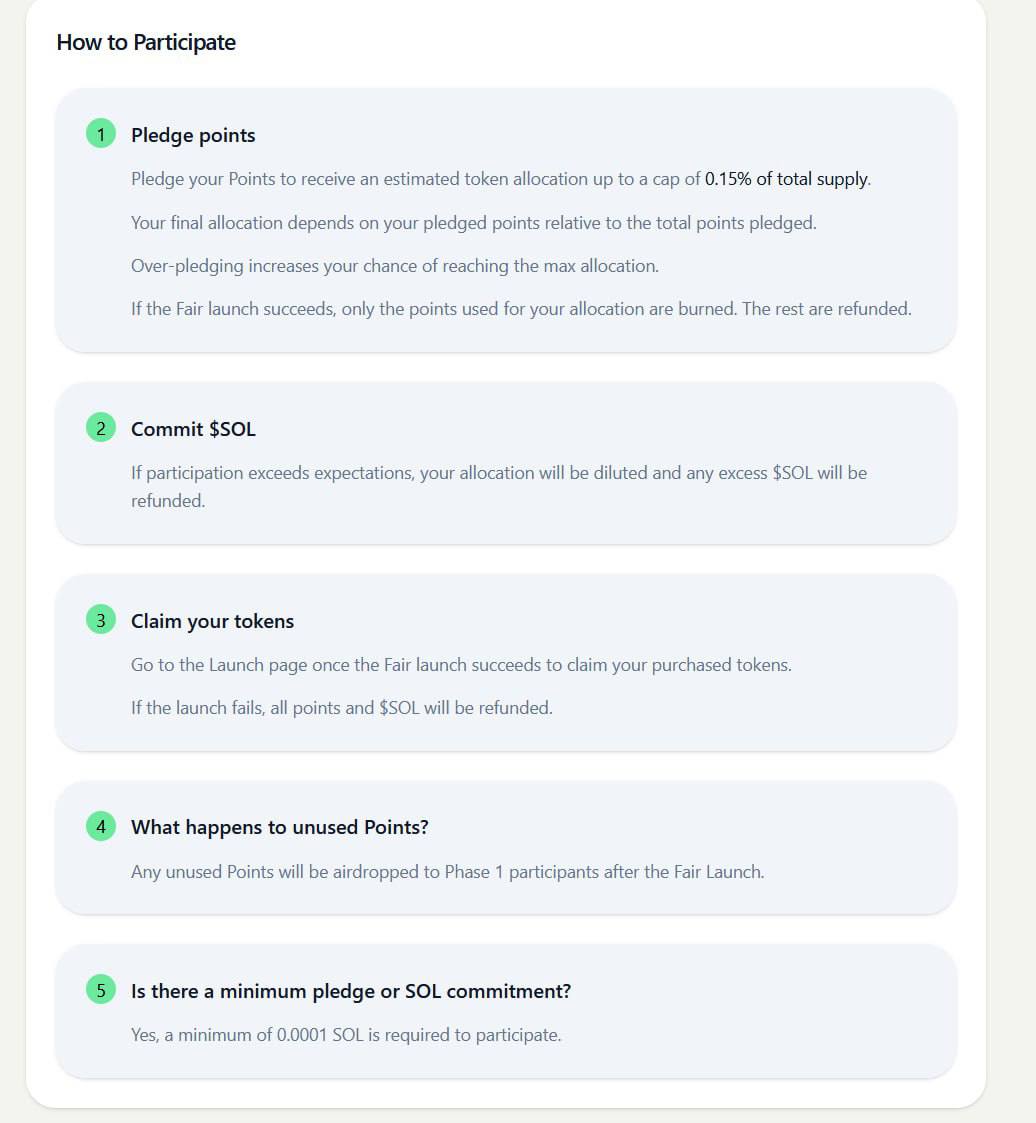Click the green step 1 number badge
The image size is (1036, 1123).
[101, 134]
